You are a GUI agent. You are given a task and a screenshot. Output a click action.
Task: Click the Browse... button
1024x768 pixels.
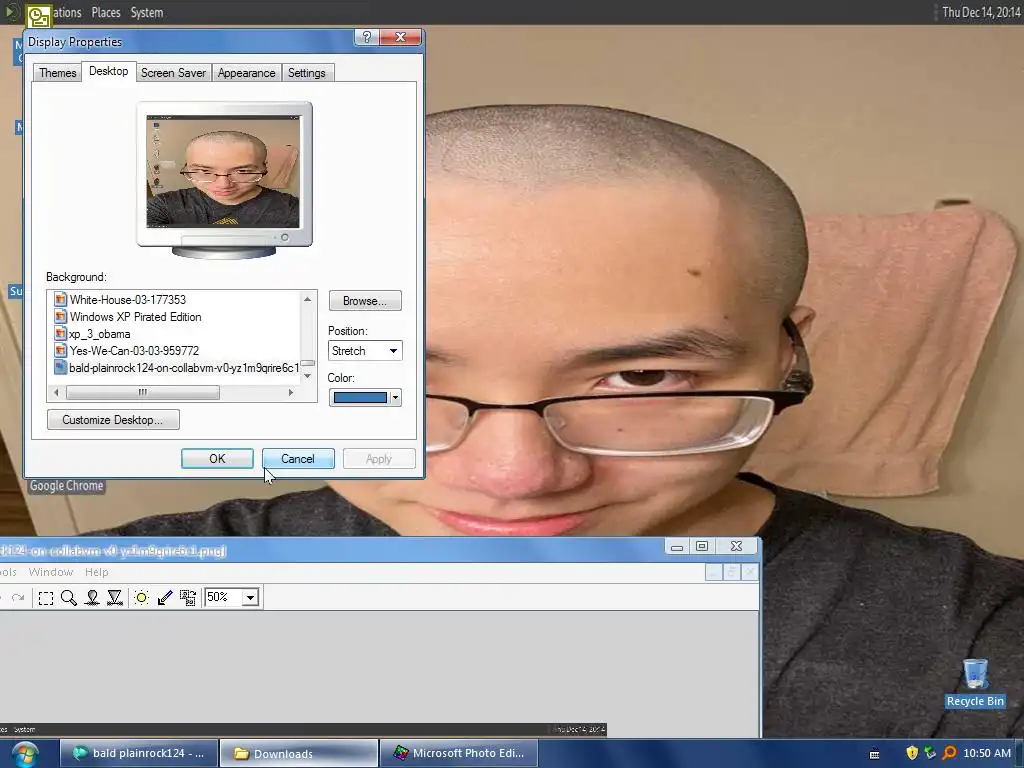[x=364, y=301]
